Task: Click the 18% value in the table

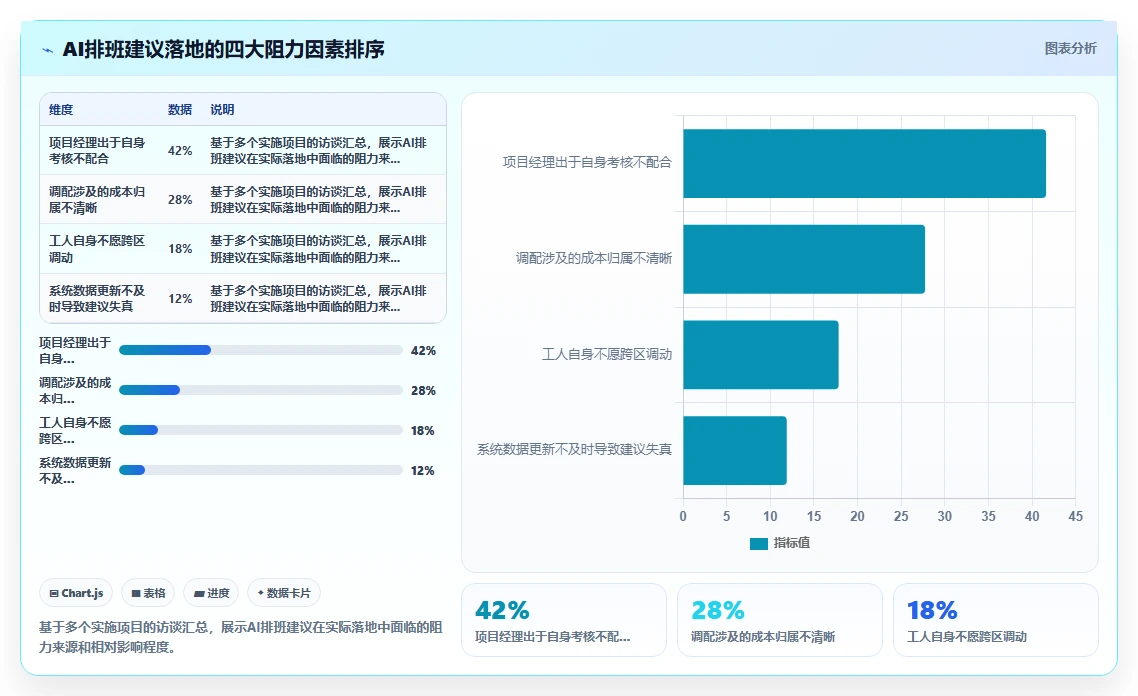Action: pos(180,249)
